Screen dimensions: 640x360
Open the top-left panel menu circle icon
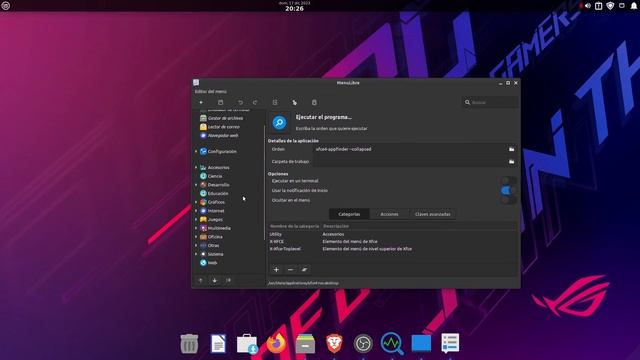pyautogui.click(x=6, y=6)
